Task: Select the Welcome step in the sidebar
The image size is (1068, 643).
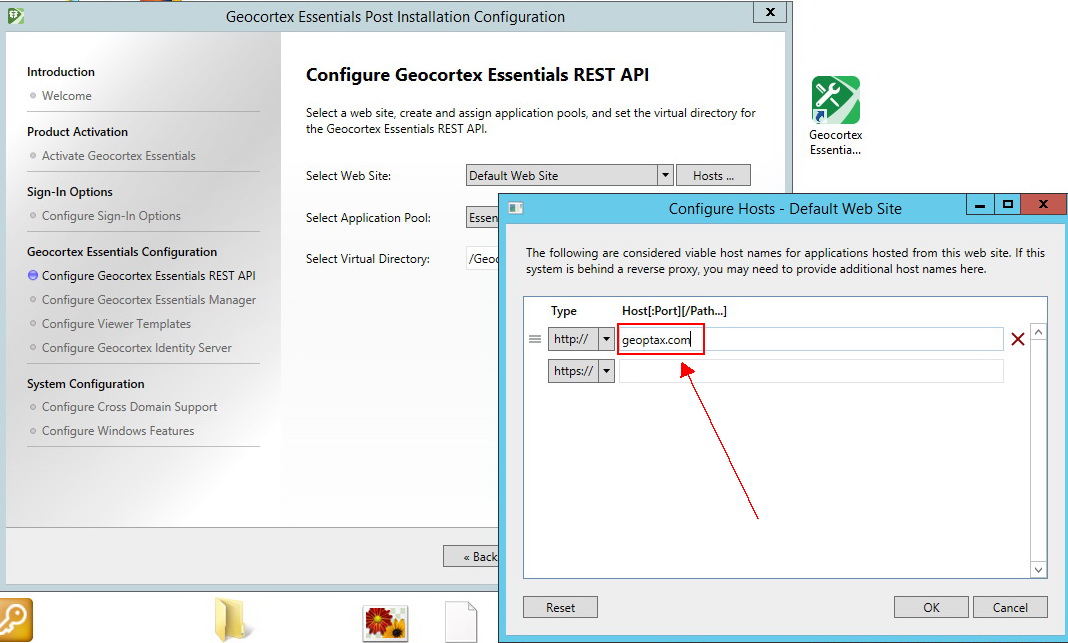Action: [x=66, y=96]
